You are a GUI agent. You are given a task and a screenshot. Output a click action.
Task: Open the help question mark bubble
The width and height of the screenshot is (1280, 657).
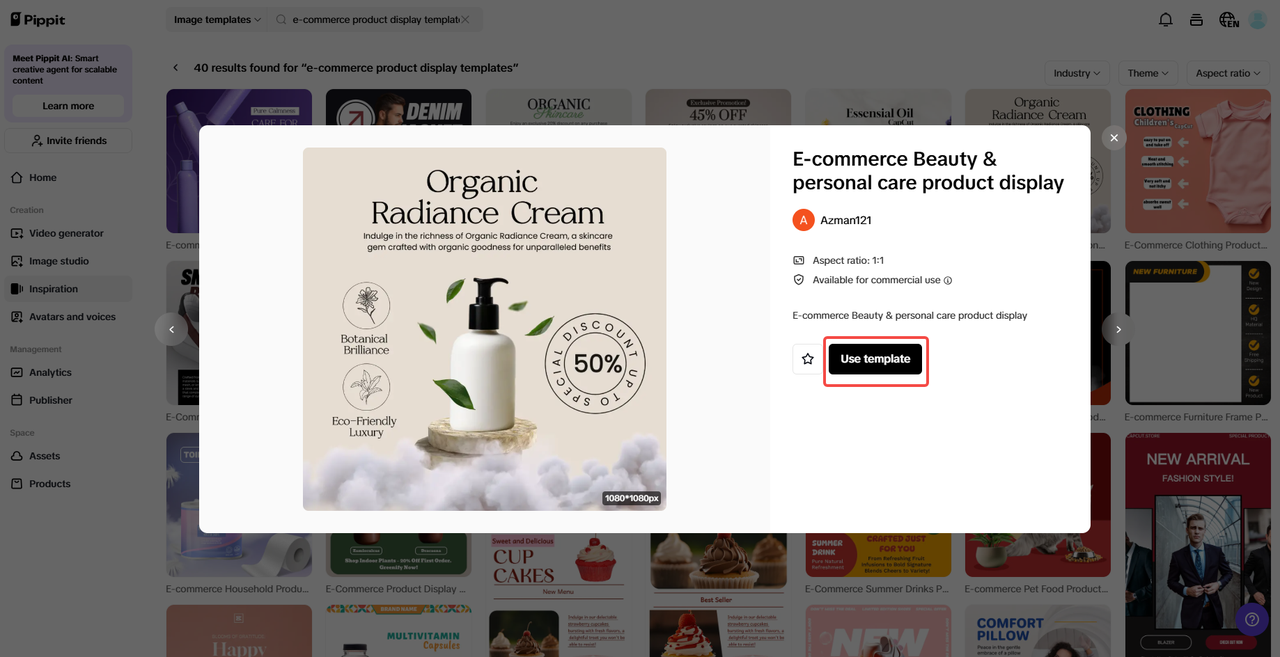(x=1251, y=618)
